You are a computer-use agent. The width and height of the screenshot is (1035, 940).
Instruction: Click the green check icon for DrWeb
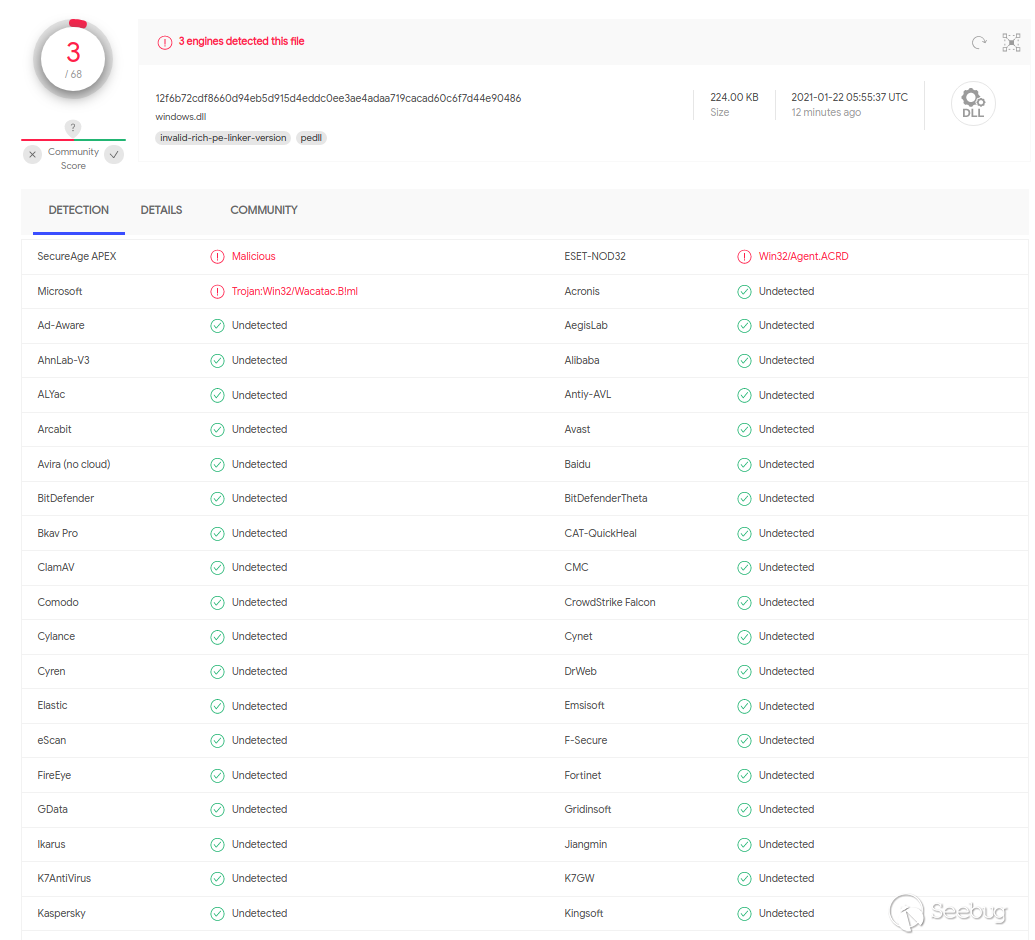pyautogui.click(x=744, y=672)
